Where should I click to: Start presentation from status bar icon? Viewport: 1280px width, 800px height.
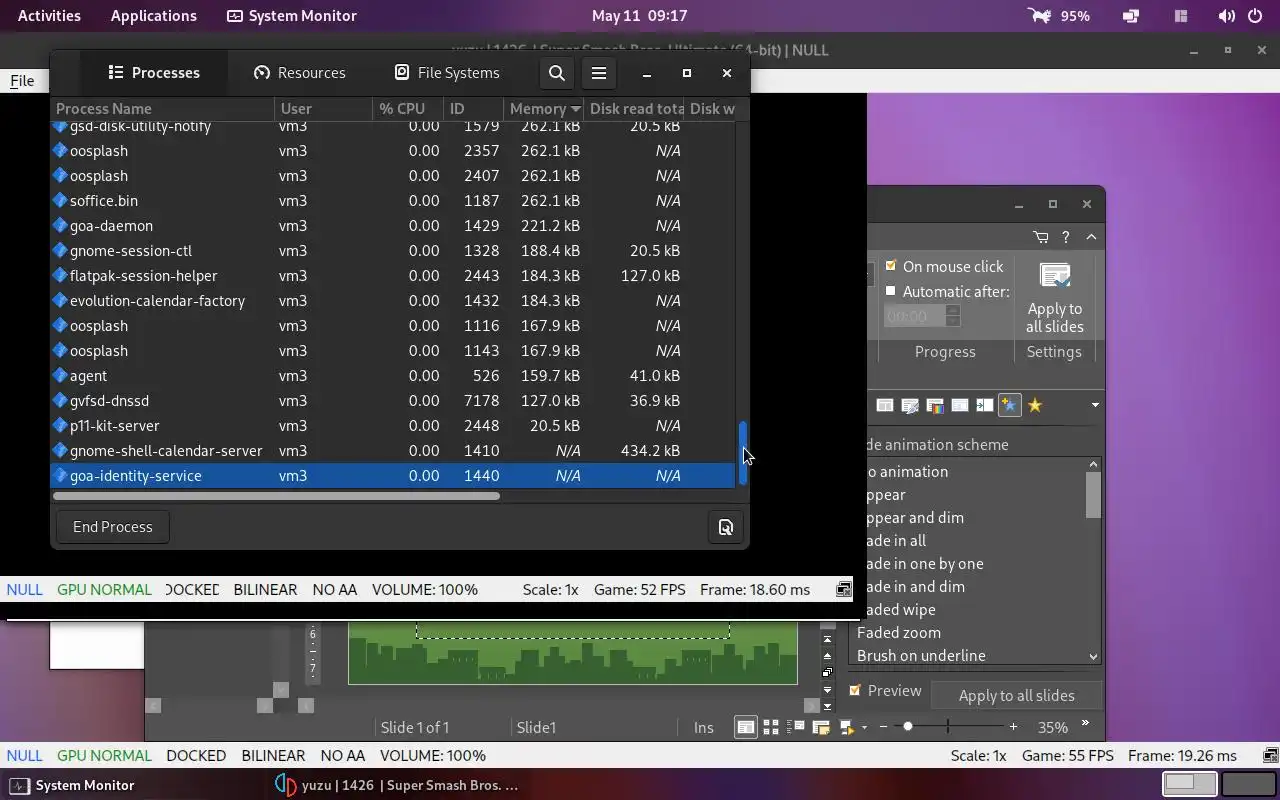(846, 727)
